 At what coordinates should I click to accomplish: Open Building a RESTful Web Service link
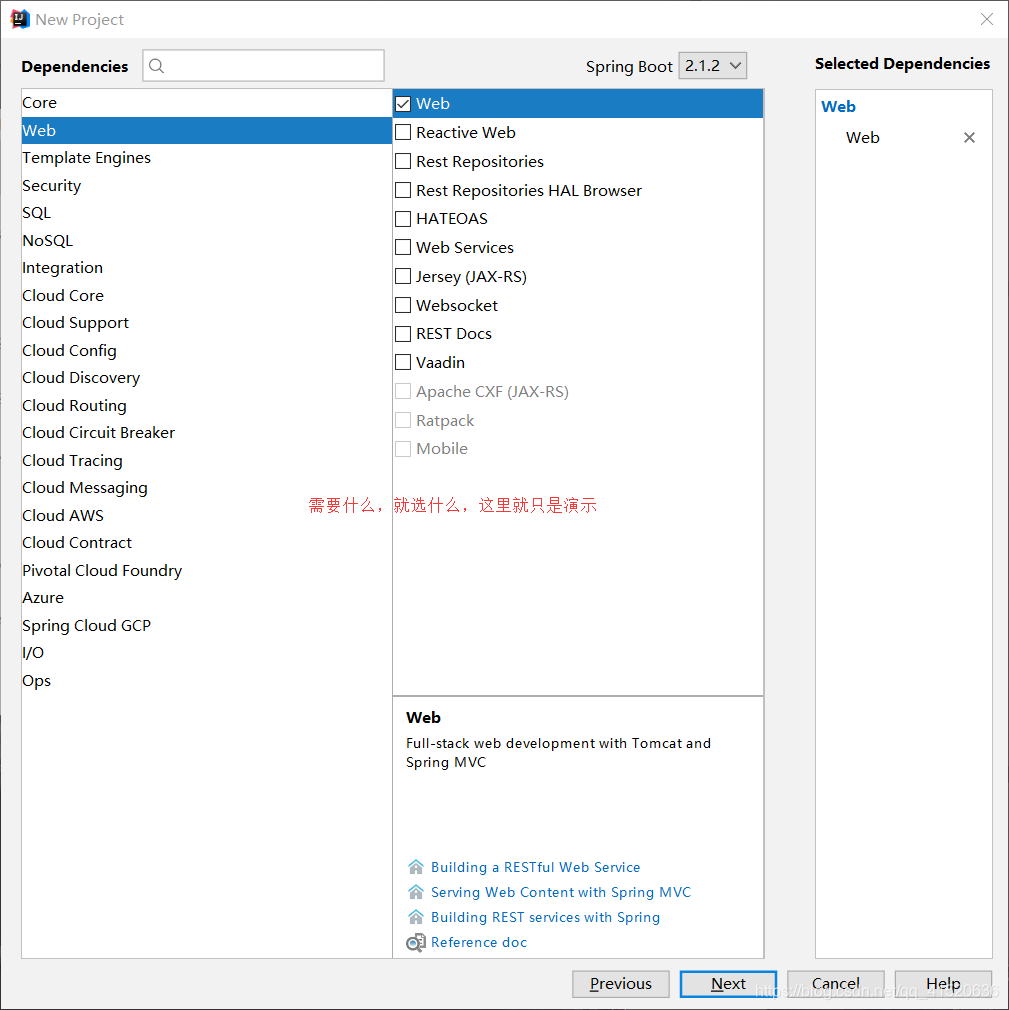click(536, 867)
